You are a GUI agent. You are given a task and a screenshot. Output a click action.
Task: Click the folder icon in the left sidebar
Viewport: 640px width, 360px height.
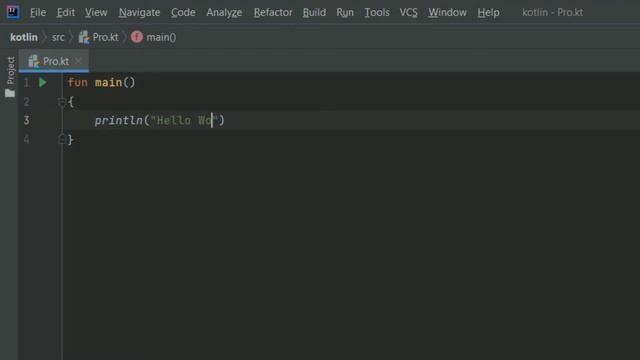10,93
